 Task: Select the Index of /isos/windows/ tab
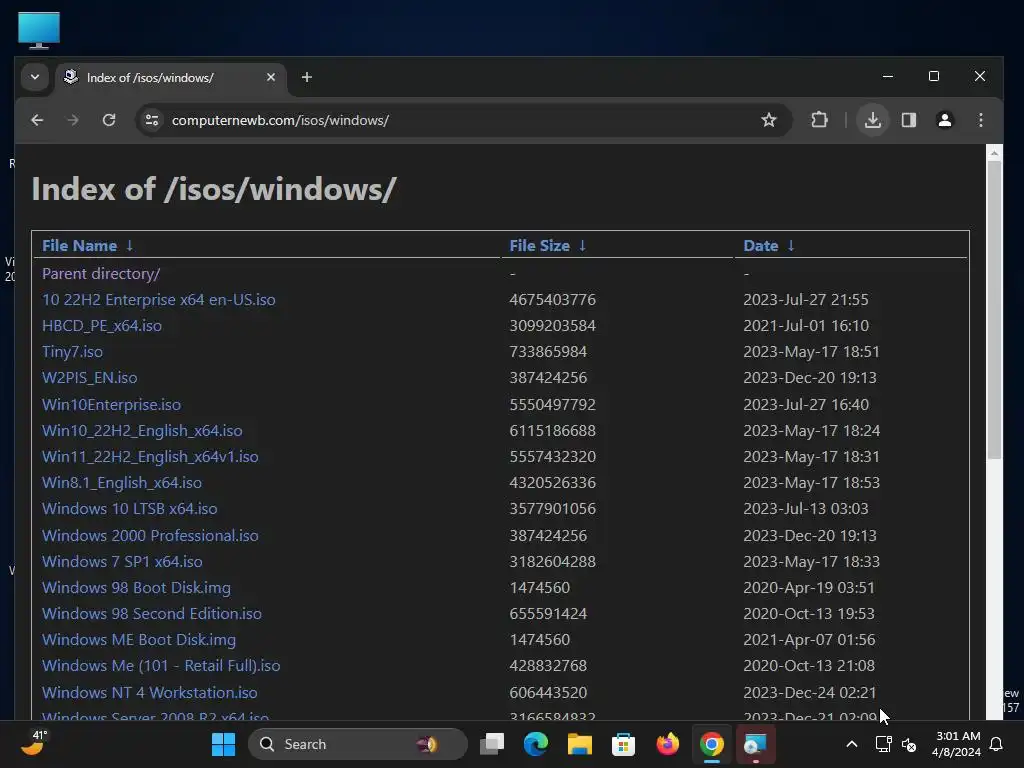coord(170,78)
